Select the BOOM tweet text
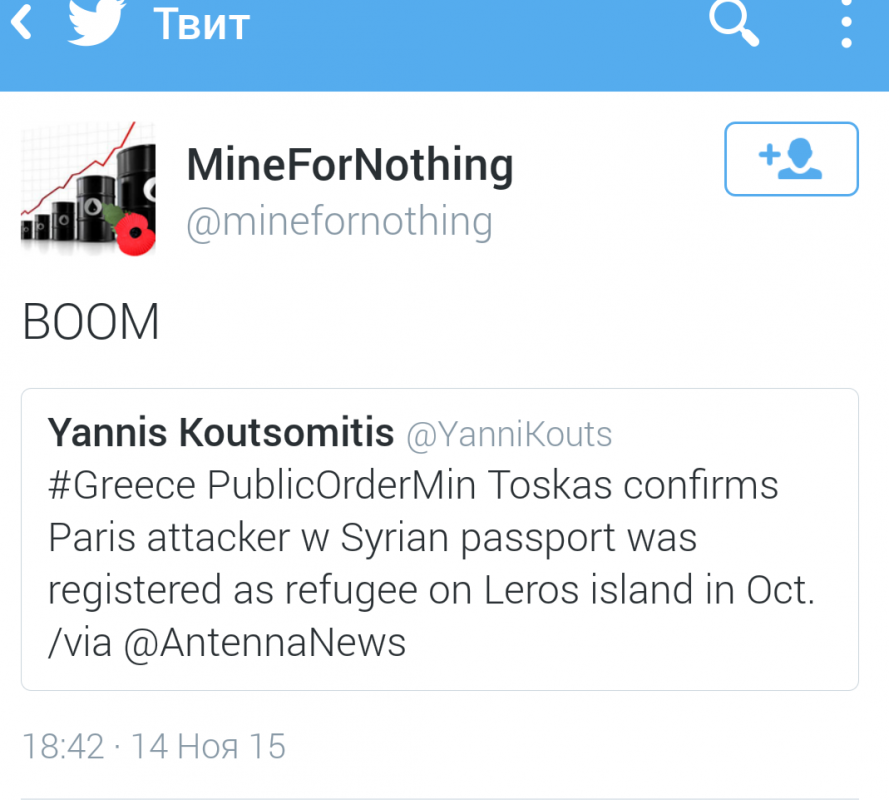The width and height of the screenshot is (889, 800). (x=91, y=323)
